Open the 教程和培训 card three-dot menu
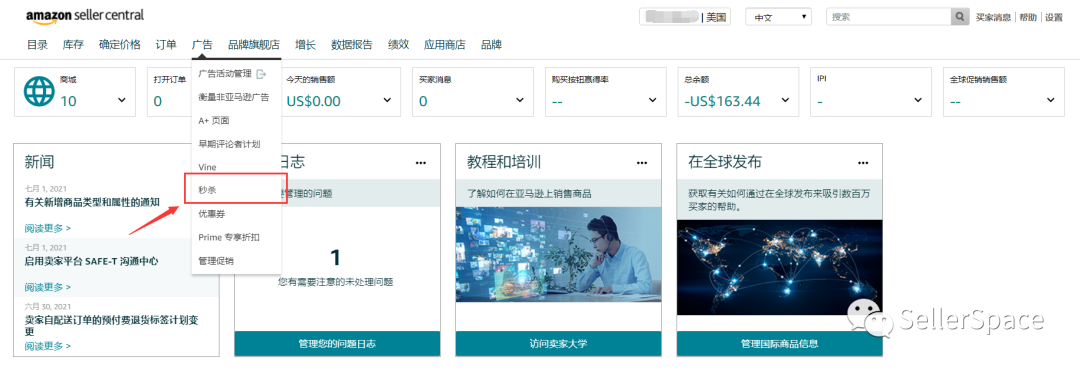 642,163
